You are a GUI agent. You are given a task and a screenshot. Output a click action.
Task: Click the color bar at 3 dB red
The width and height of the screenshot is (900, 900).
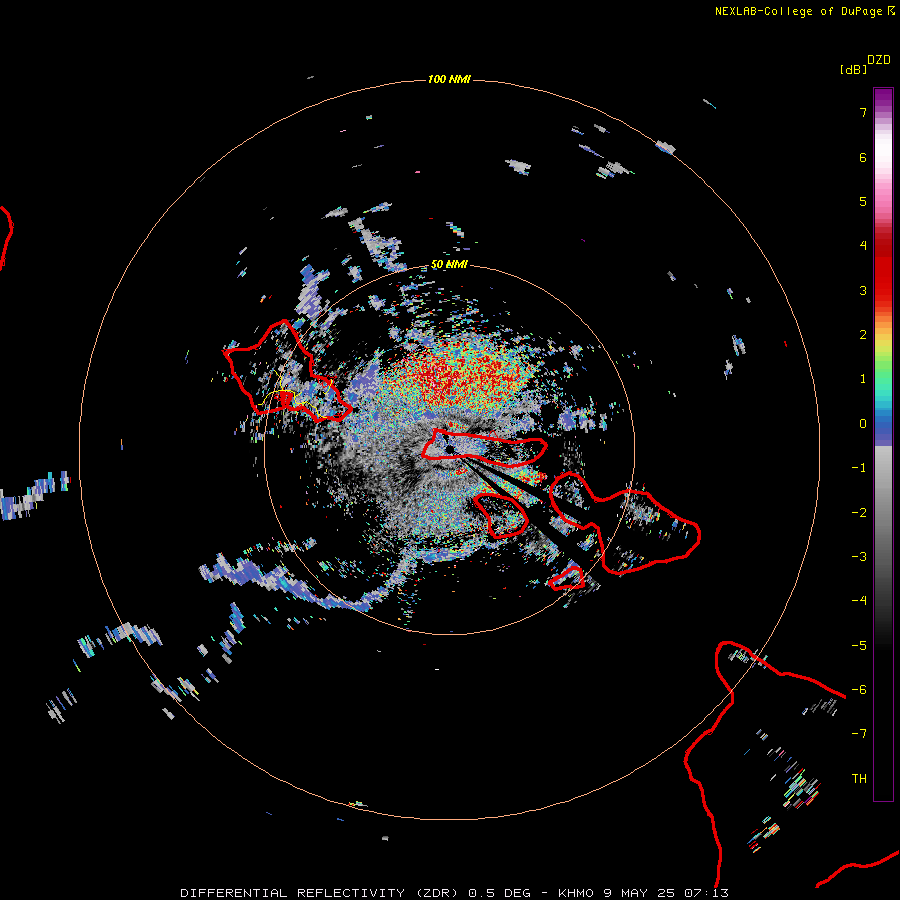click(883, 290)
